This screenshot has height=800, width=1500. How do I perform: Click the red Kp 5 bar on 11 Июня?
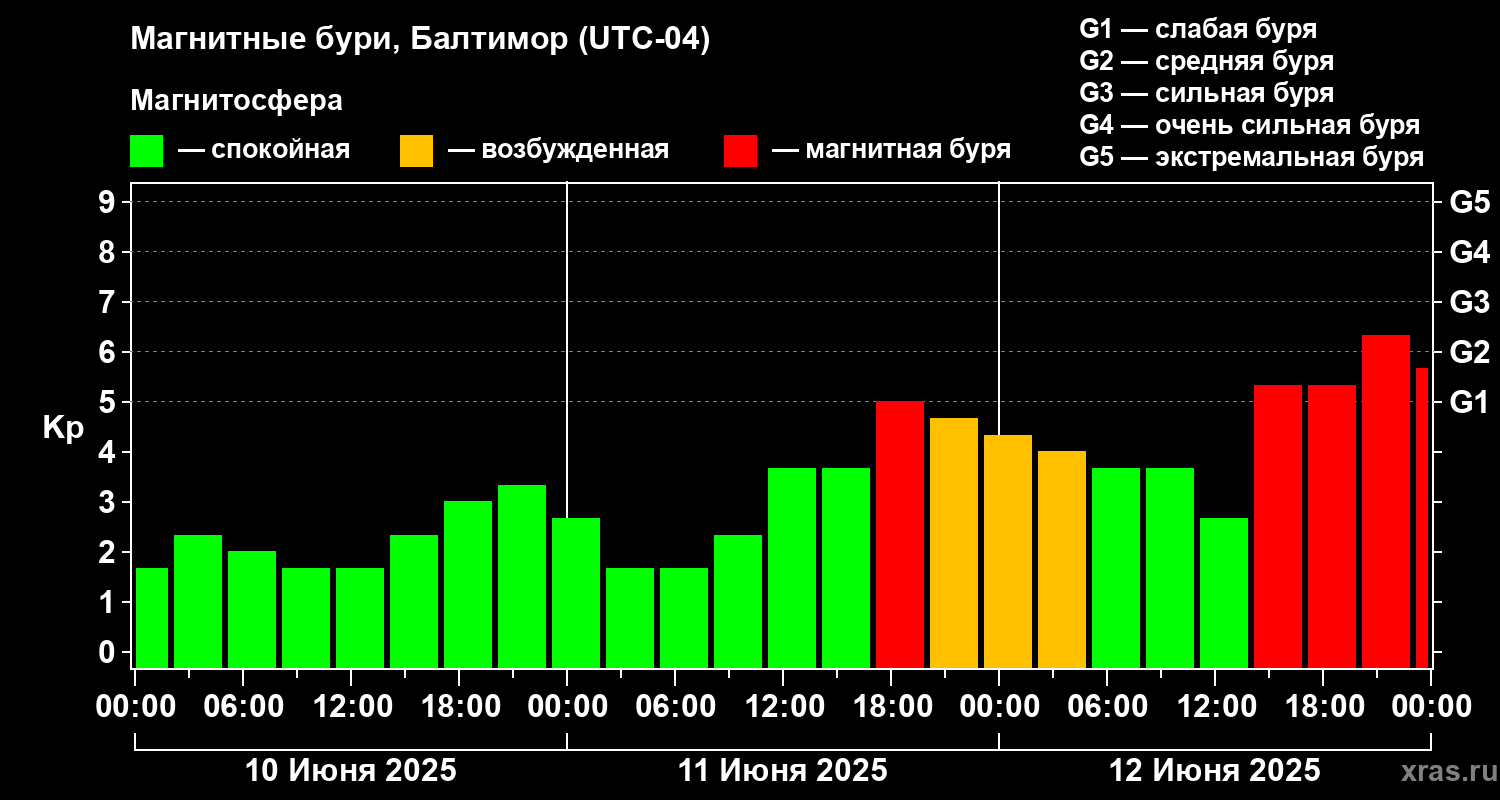[900, 535]
